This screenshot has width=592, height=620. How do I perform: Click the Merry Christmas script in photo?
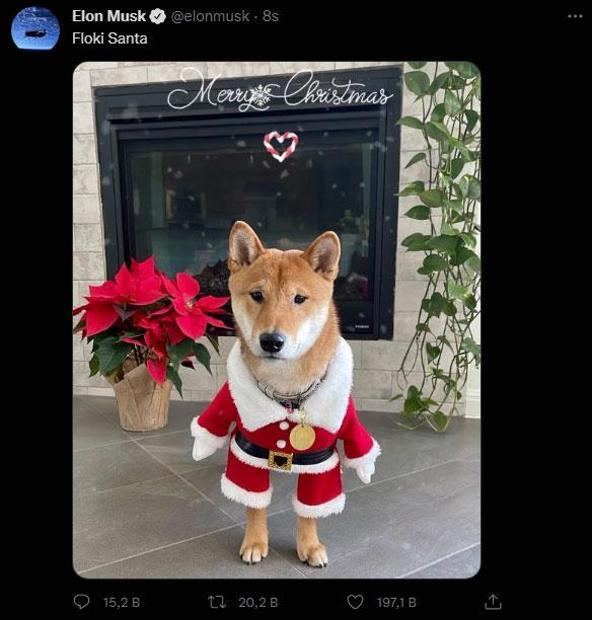point(280,90)
